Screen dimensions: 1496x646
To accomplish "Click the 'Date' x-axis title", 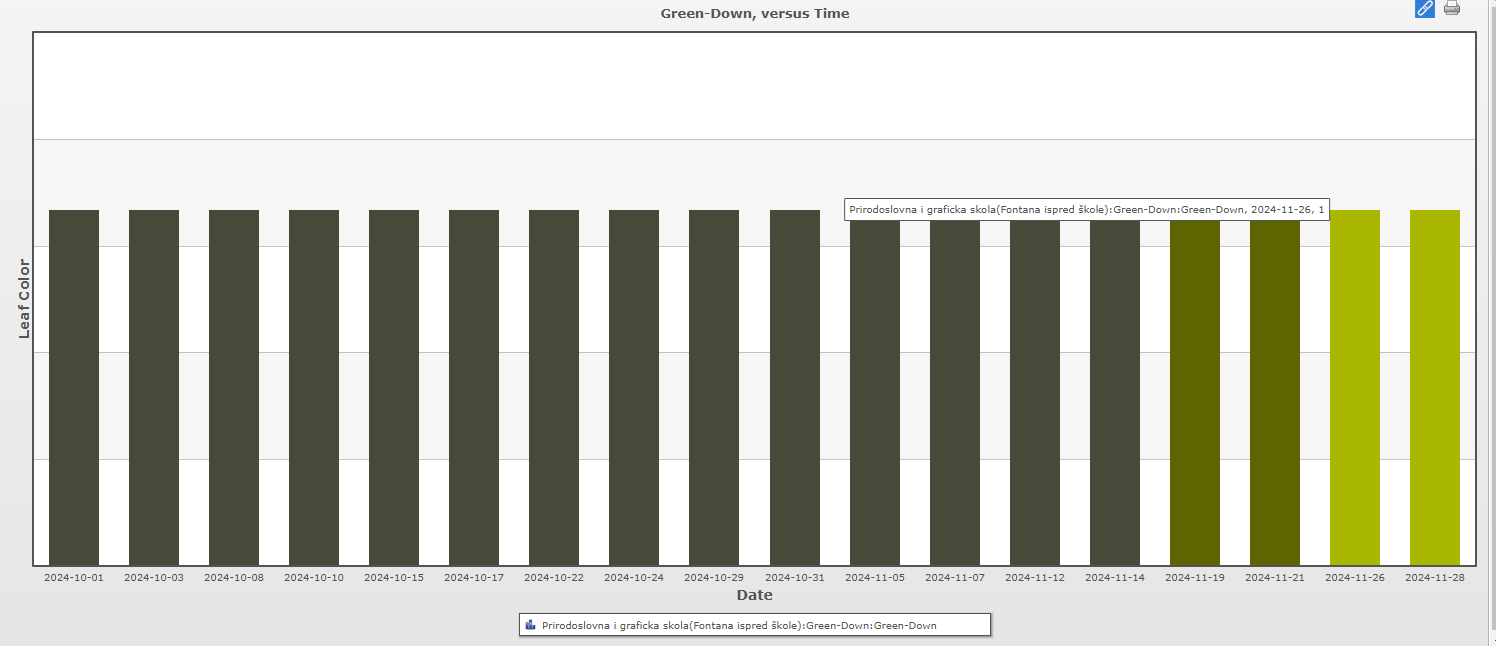I will point(754,595).
